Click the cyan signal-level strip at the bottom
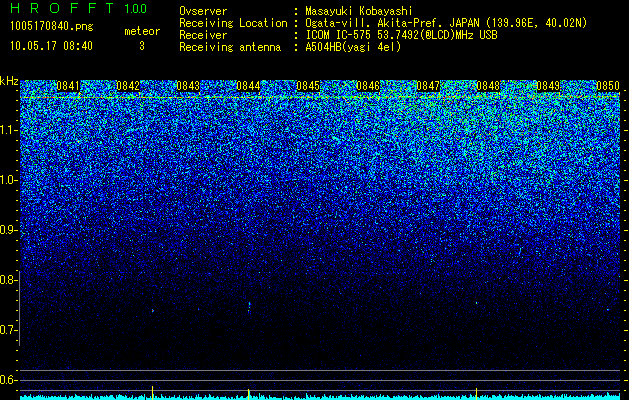This screenshot has width=629, height=400. pyautogui.click(x=320, y=397)
